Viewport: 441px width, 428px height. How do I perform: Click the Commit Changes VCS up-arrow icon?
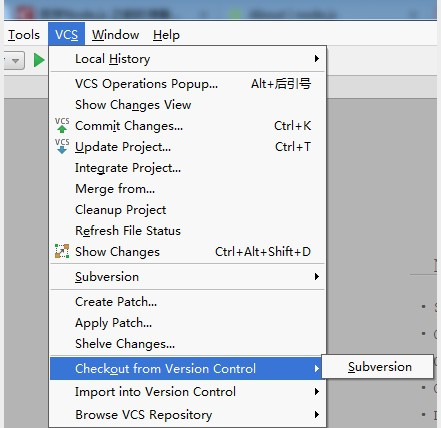(x=62, y=125)
